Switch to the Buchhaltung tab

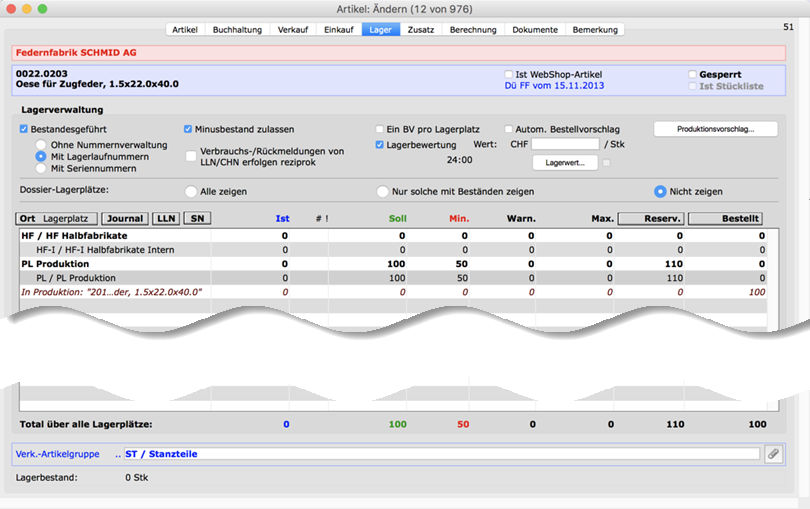click(x=236, y=30)
